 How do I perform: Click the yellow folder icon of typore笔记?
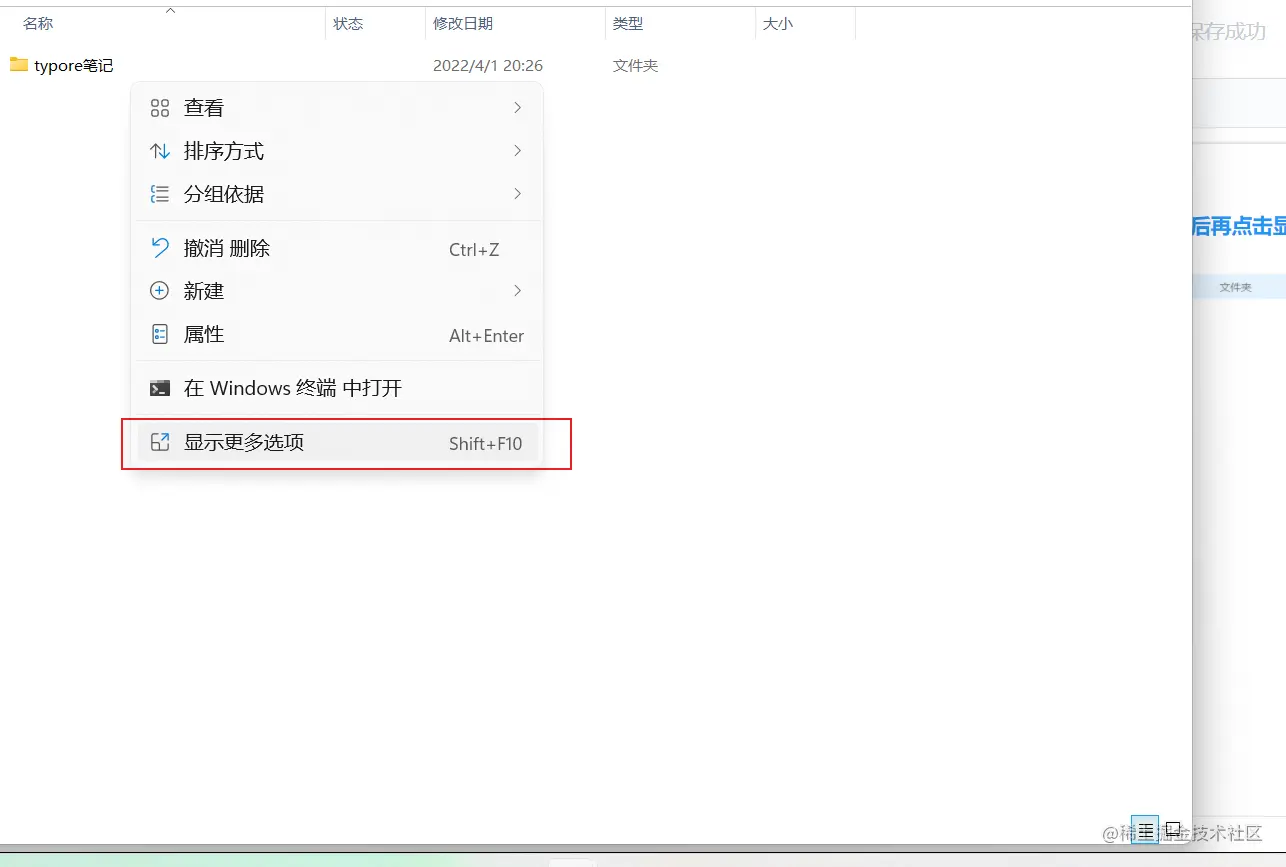19,65
